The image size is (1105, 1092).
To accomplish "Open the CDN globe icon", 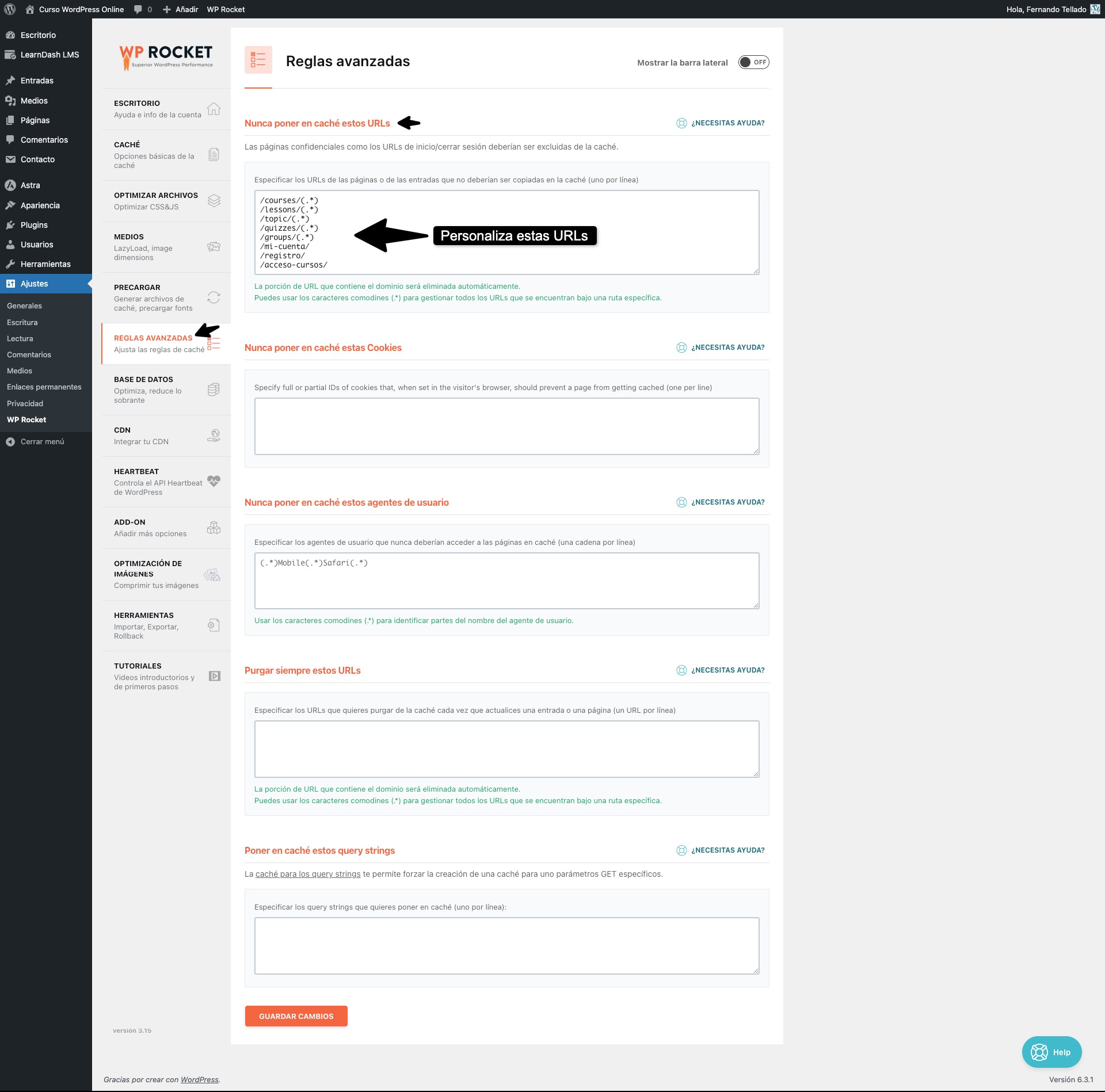I will coord(214,436).
